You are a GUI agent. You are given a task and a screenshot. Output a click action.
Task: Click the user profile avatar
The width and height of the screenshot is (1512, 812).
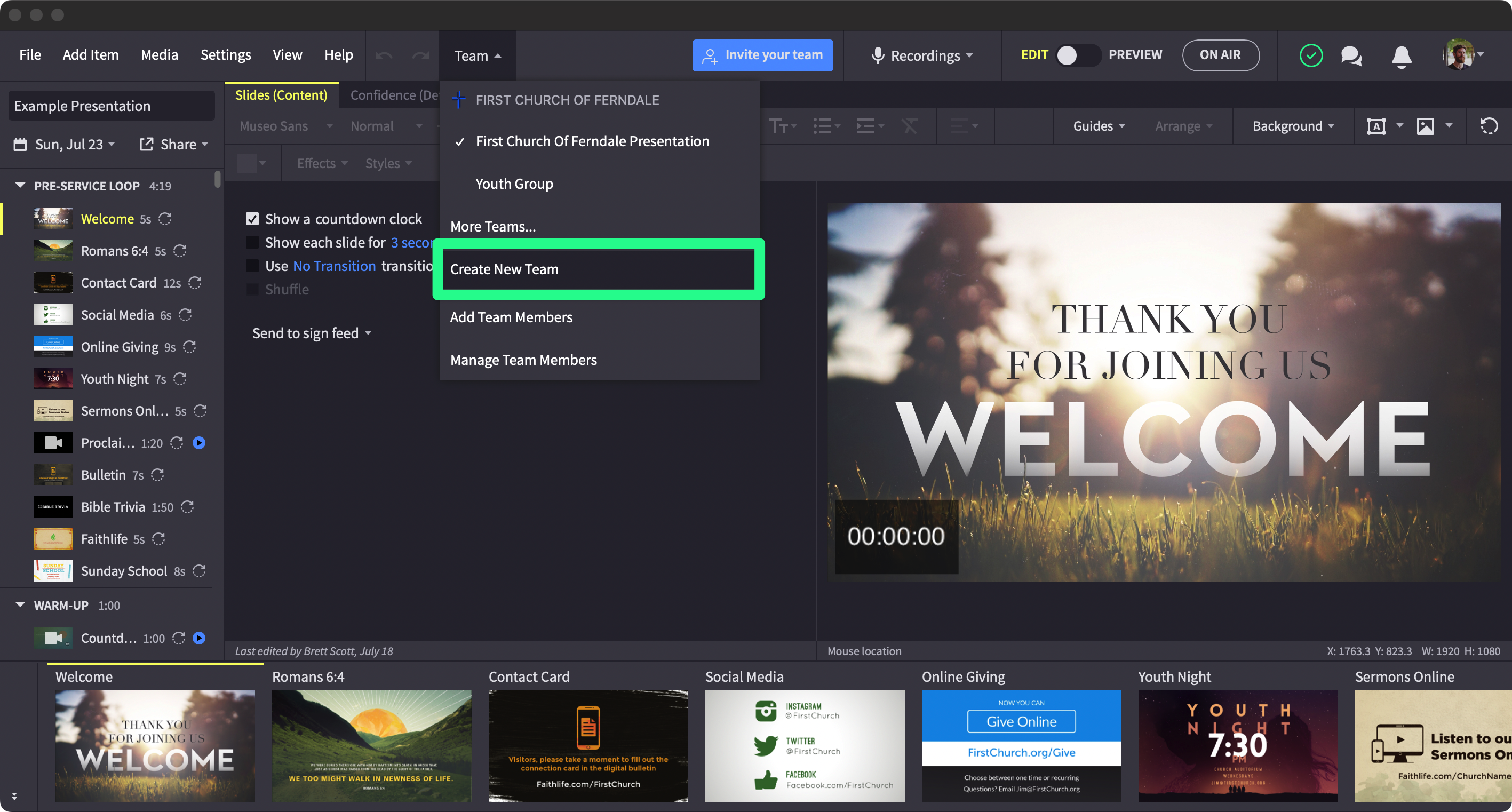click(x=1459, y=54)
